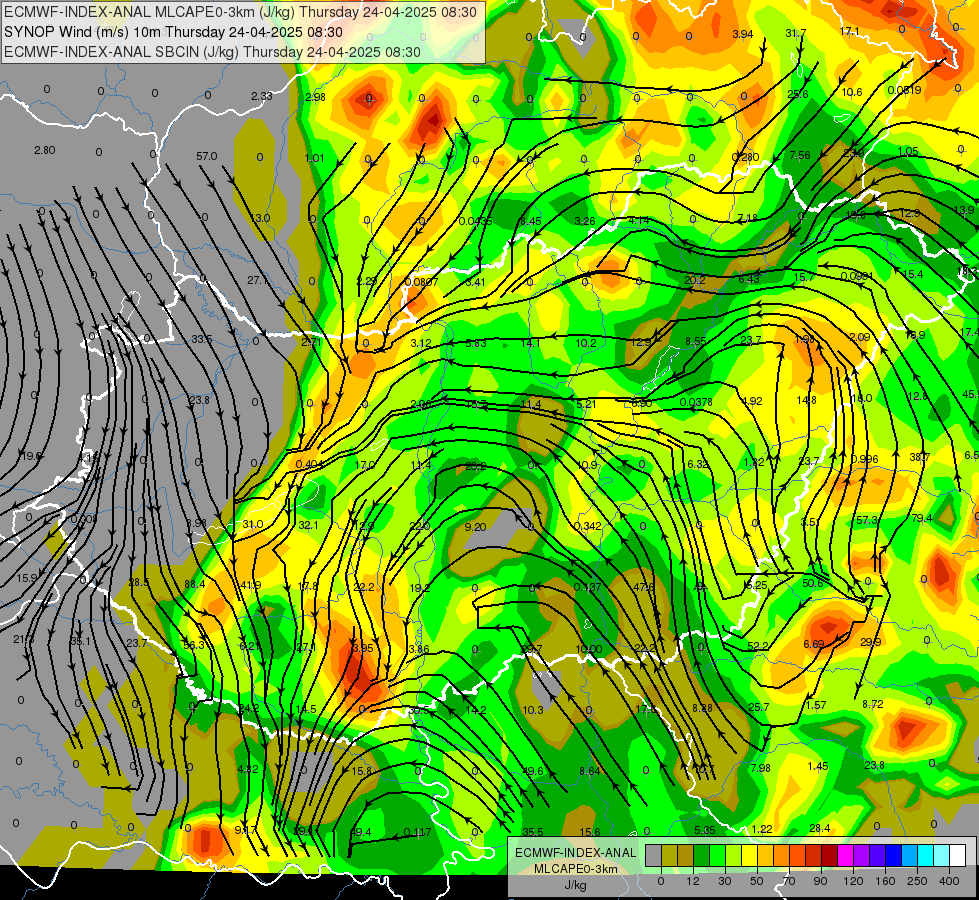979x900 pixels.
Task: Click the 250 tick label on the color scale
Action: click(x=917, y=881)
